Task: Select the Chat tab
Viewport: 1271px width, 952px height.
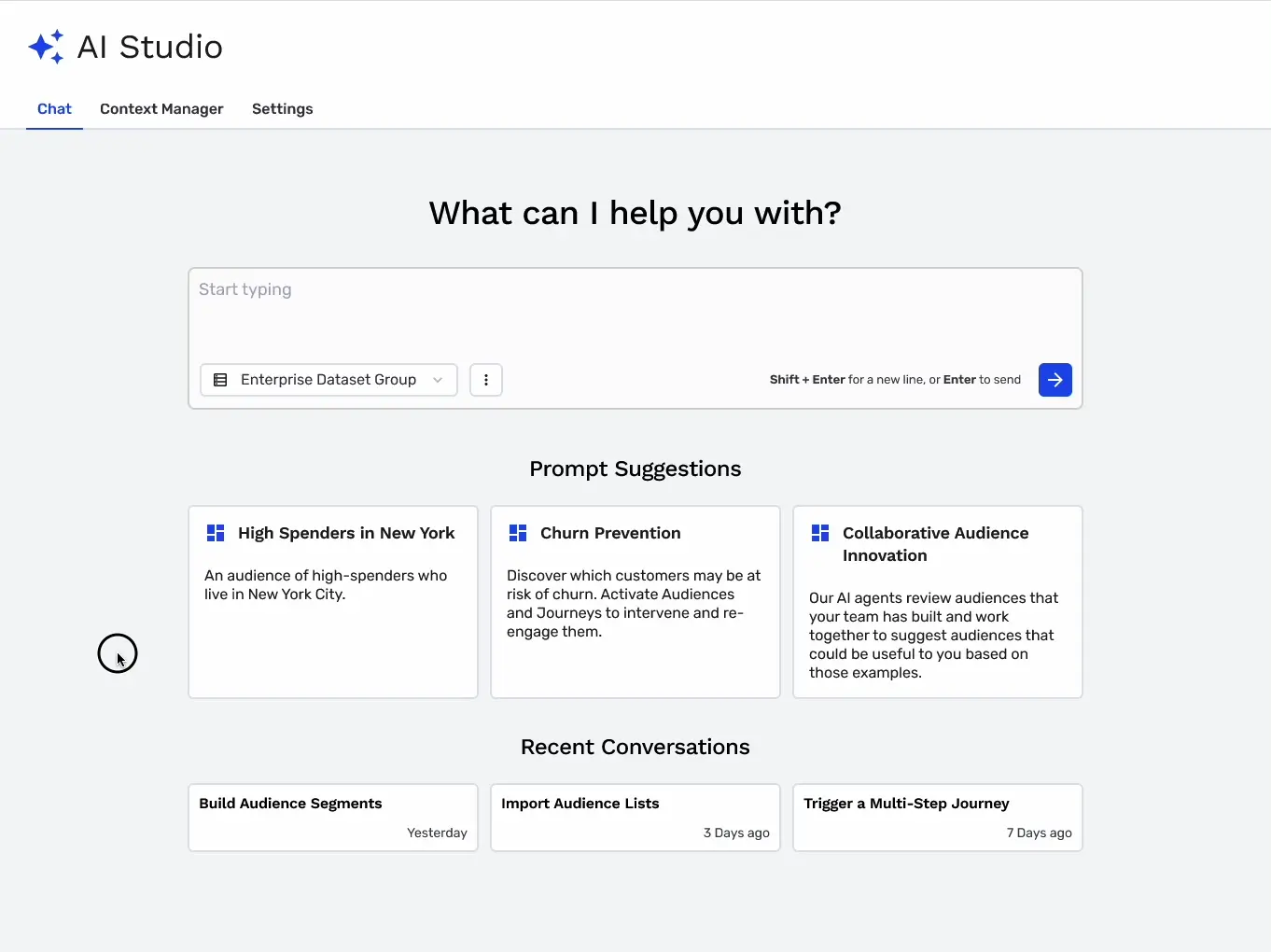Action: 54,109
